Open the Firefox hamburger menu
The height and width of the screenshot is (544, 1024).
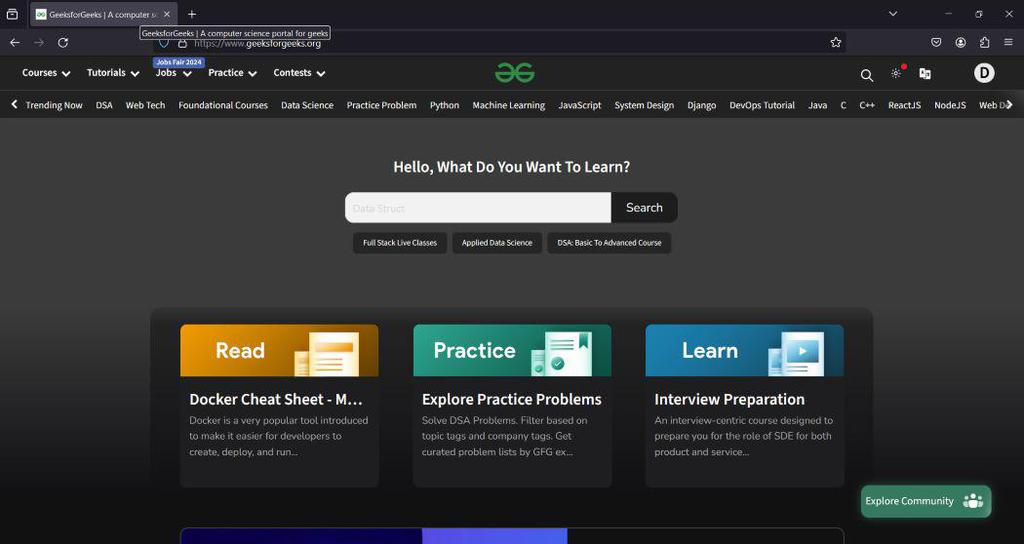pos(1009,42)
